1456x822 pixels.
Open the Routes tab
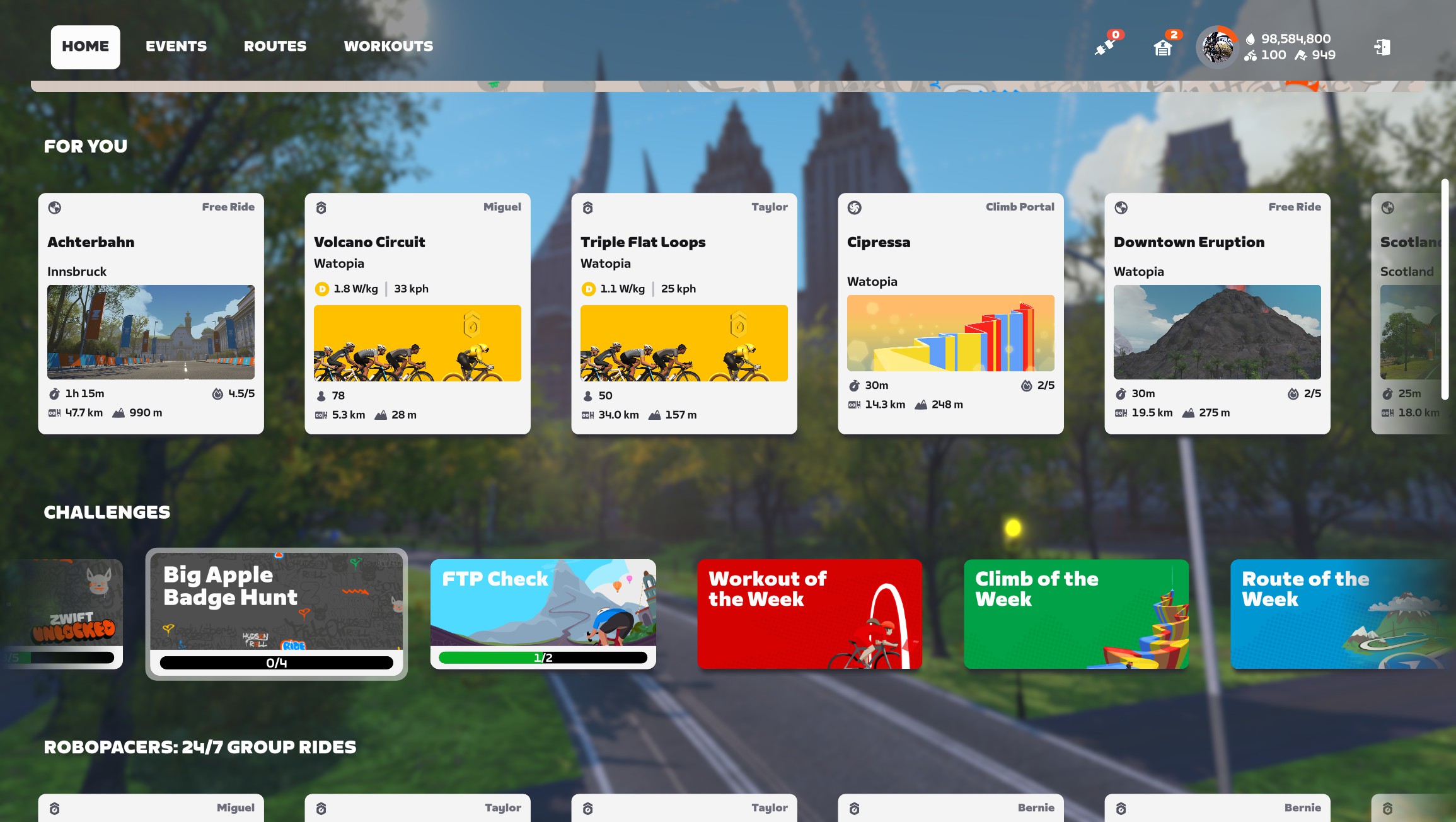275,47
